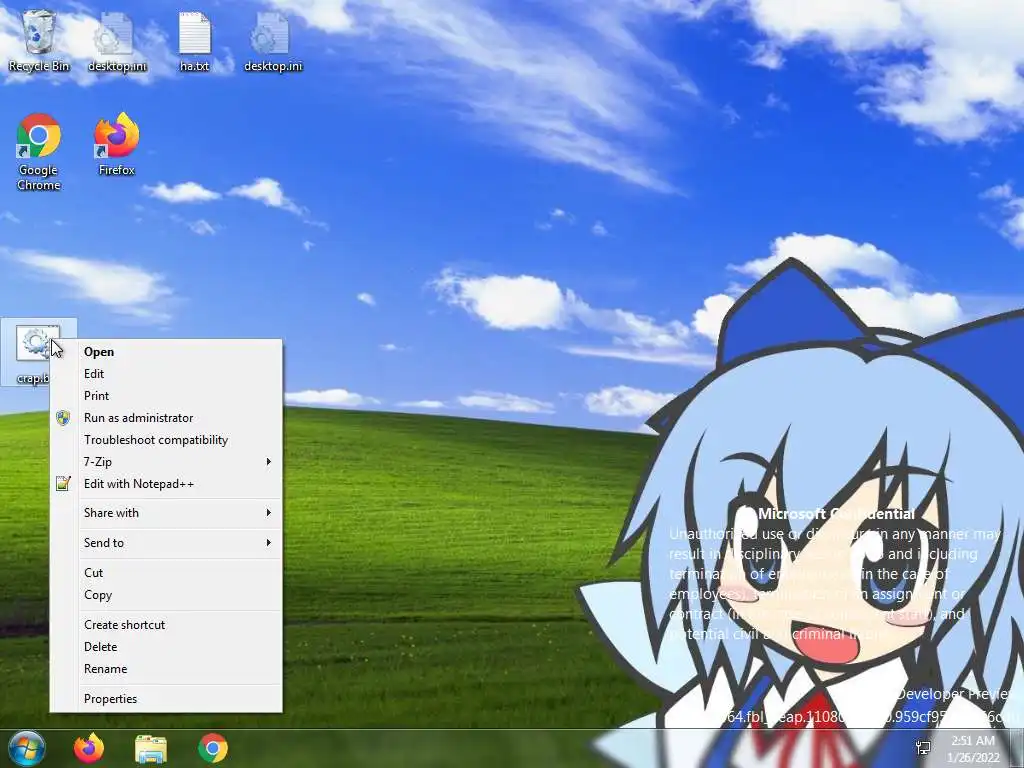Screen dimensions: 1024x768
Task: Choose Open from the context menu
Action: [x=166, y=352]
